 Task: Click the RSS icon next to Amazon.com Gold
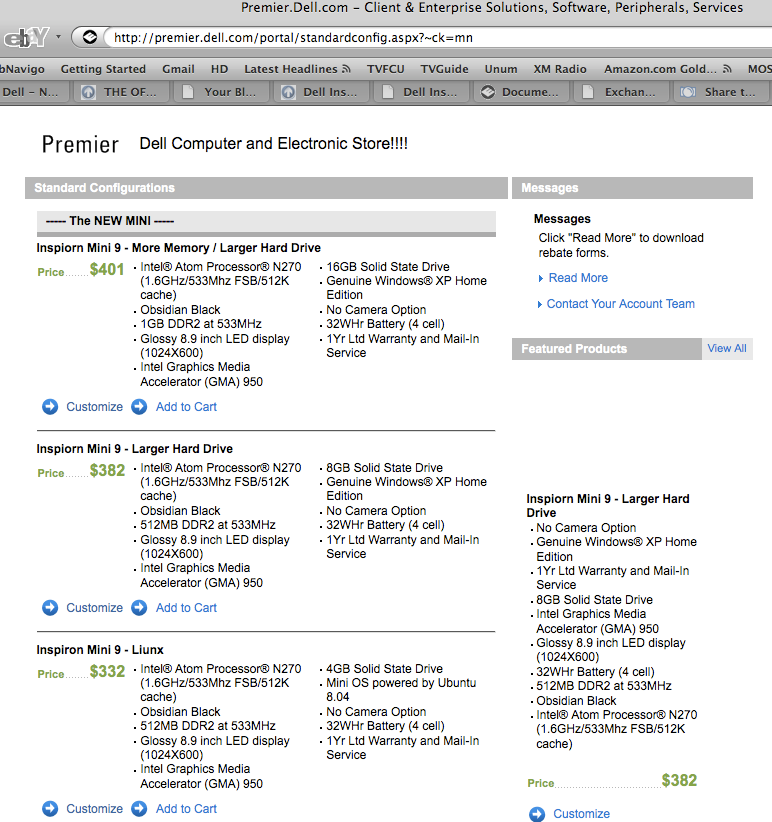727,69
